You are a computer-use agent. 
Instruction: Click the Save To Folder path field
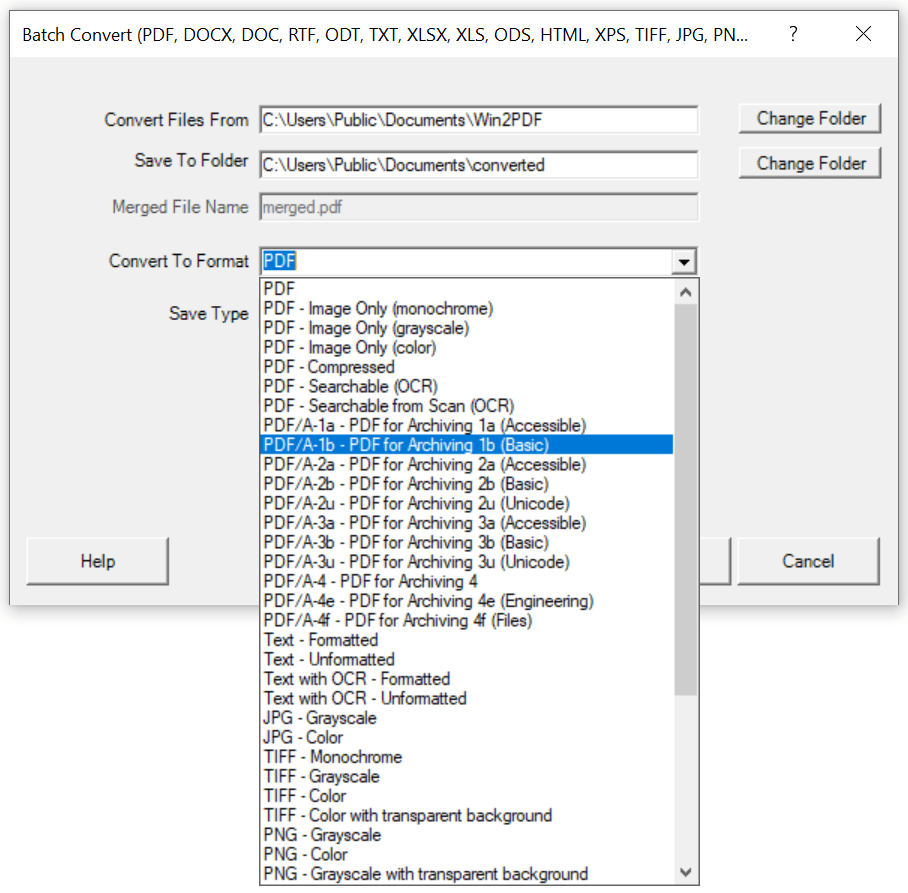click(x=478, y=165)
